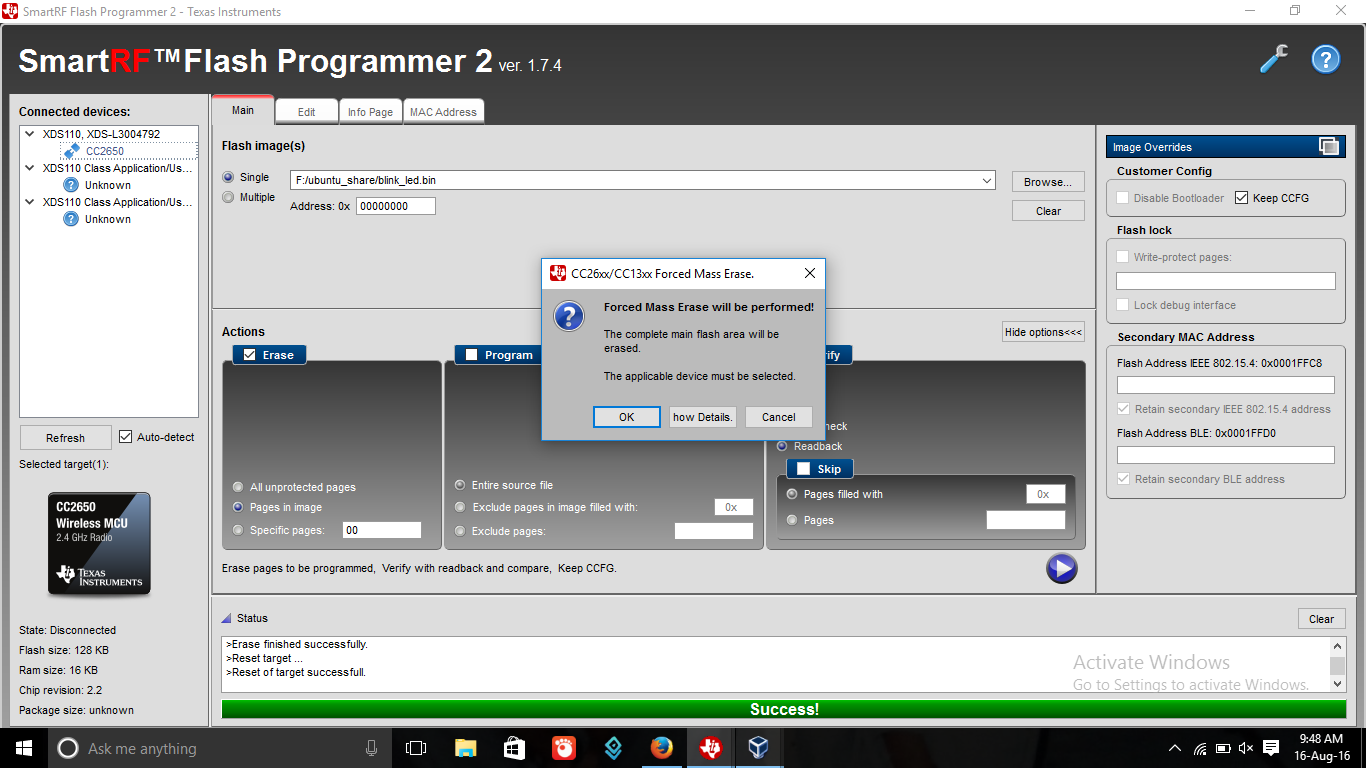
Task: Click the Cortana circle icon
Action: point(68,748)
